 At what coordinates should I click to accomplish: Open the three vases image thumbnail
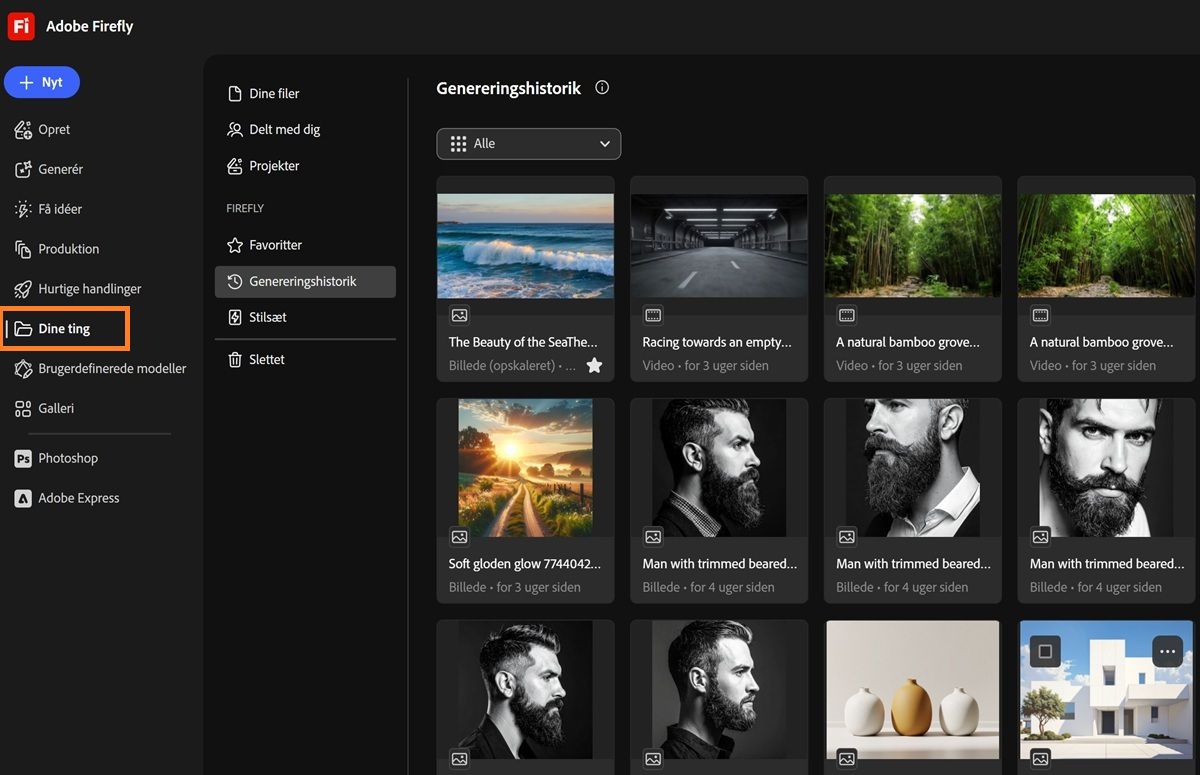pyautogui.click(x=913, y=689)
